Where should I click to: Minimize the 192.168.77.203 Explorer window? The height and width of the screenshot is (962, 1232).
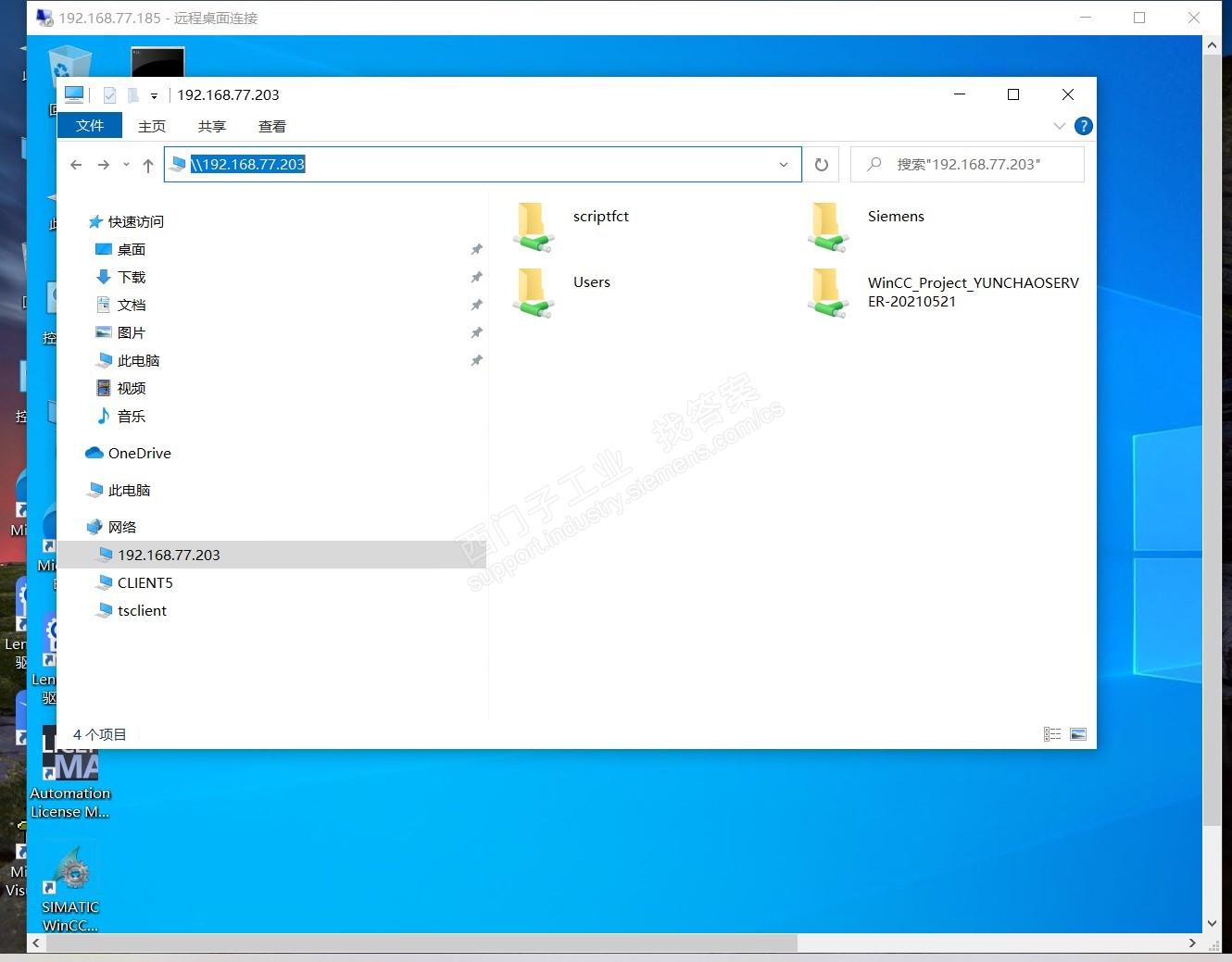click(x=960, y=94)
